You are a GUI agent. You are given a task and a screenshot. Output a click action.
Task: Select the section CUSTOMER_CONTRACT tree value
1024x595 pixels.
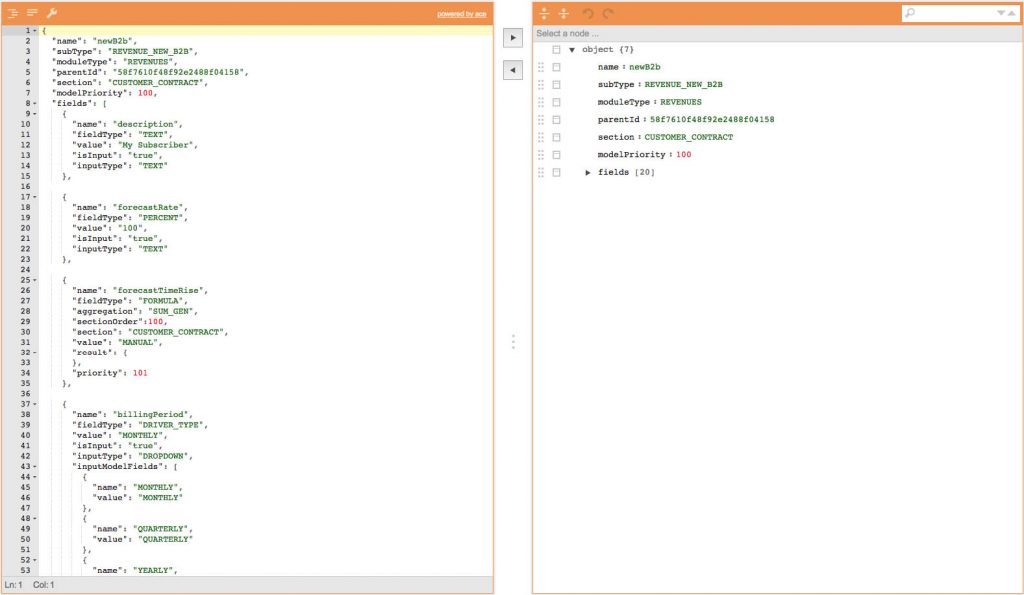click(x=688, y=137)
